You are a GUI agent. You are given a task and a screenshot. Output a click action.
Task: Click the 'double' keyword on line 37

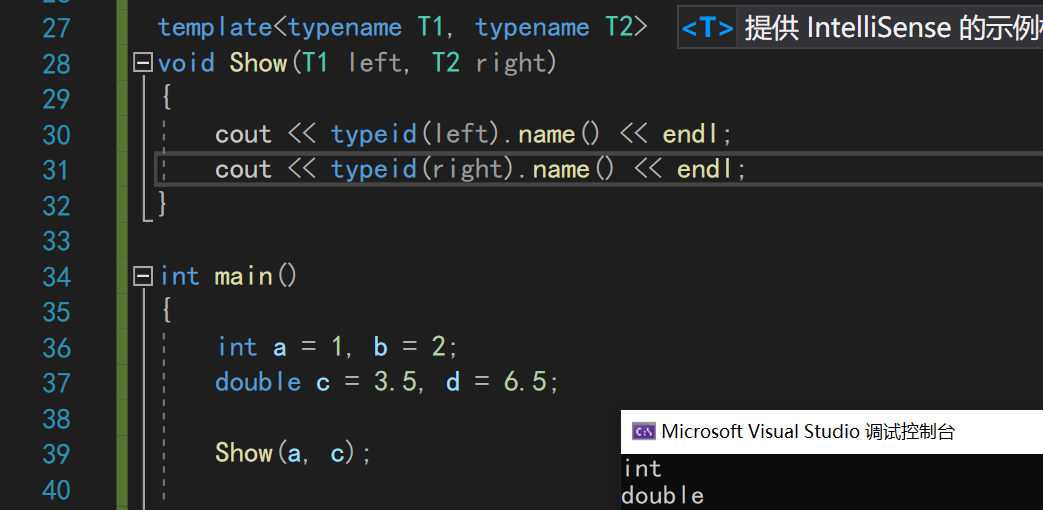pos(258,382)
